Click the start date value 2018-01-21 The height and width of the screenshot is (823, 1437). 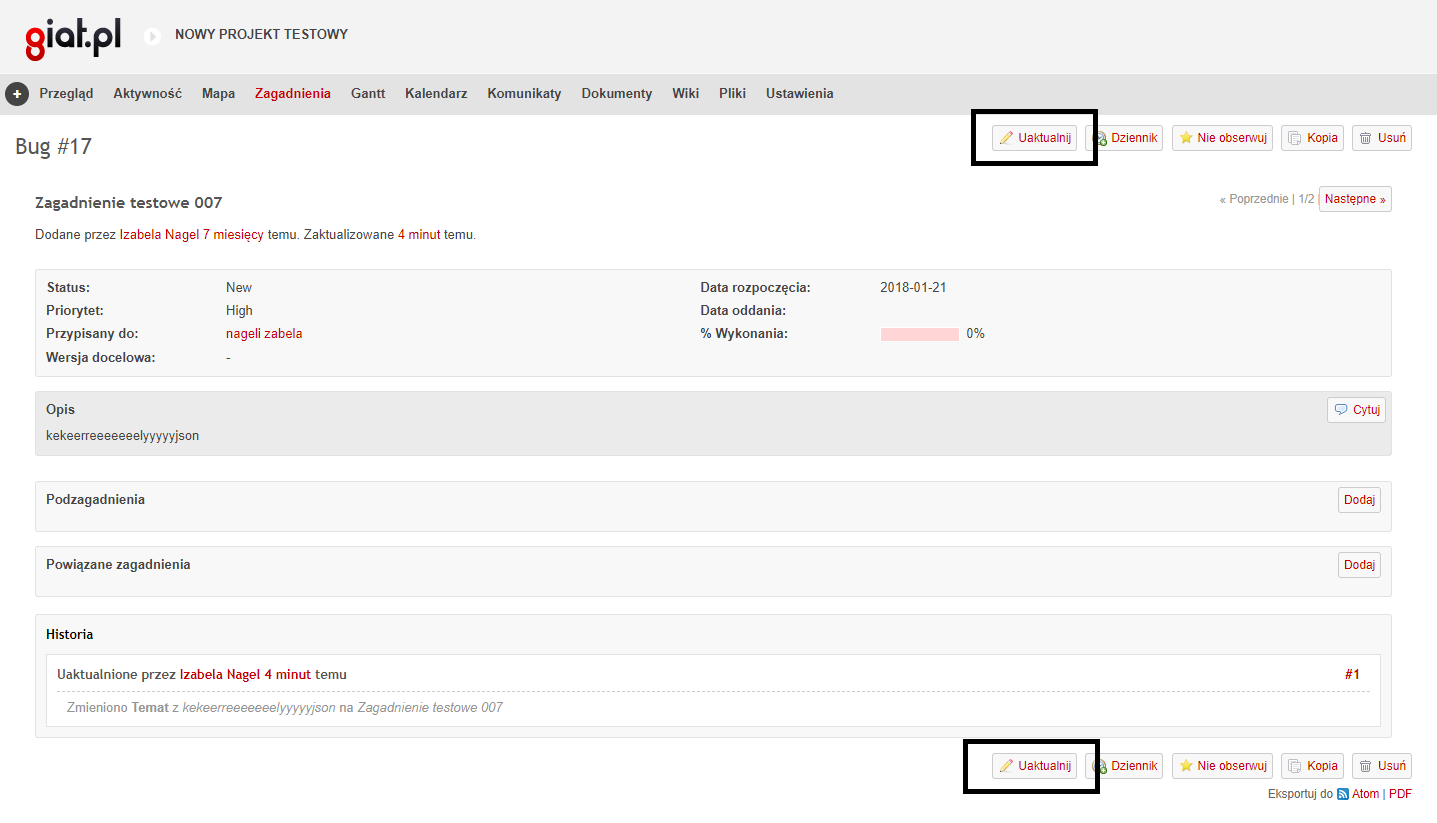pos(913,288)
